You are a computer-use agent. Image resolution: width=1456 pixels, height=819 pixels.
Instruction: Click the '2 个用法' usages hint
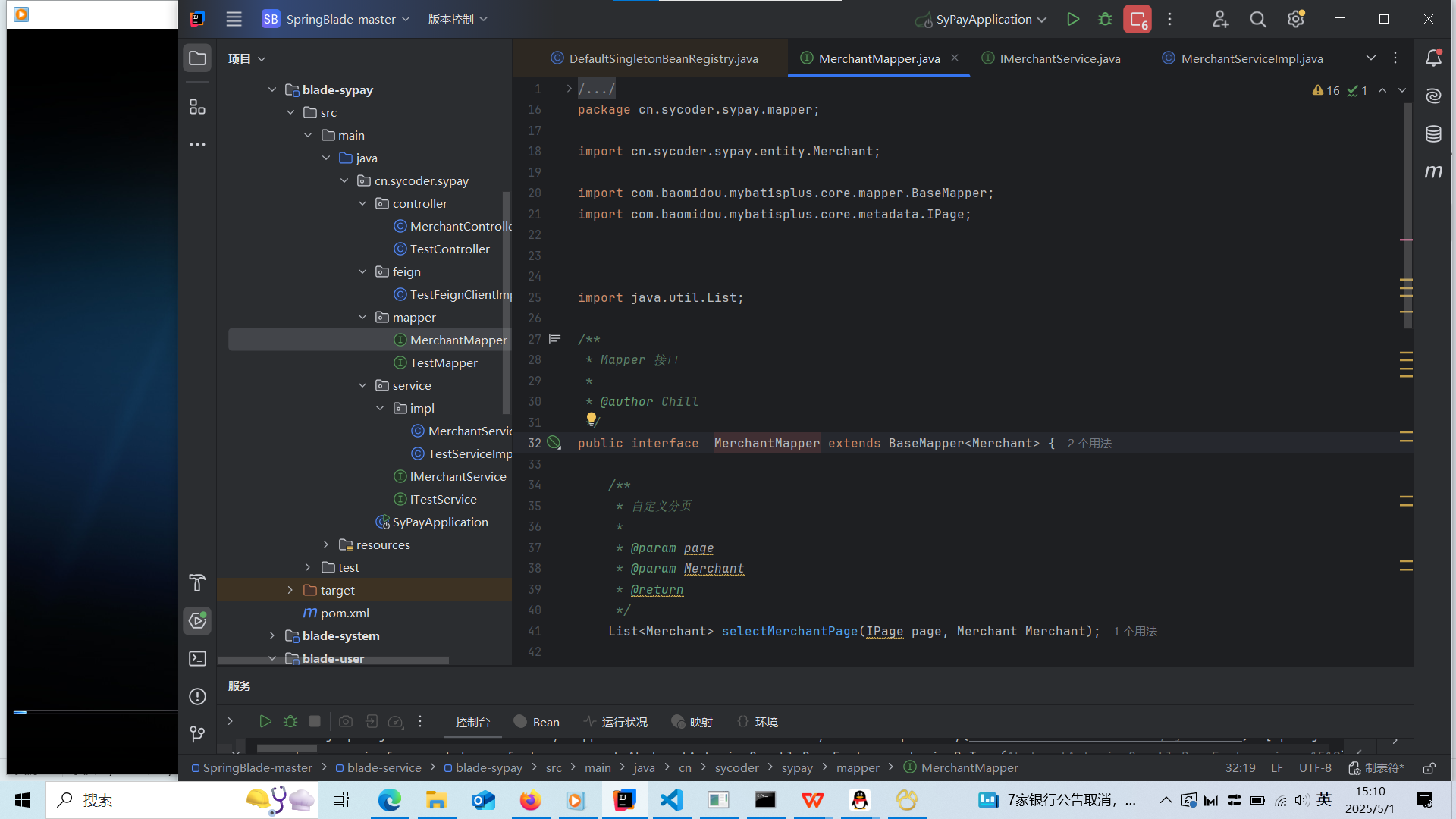pos(1090,444)
